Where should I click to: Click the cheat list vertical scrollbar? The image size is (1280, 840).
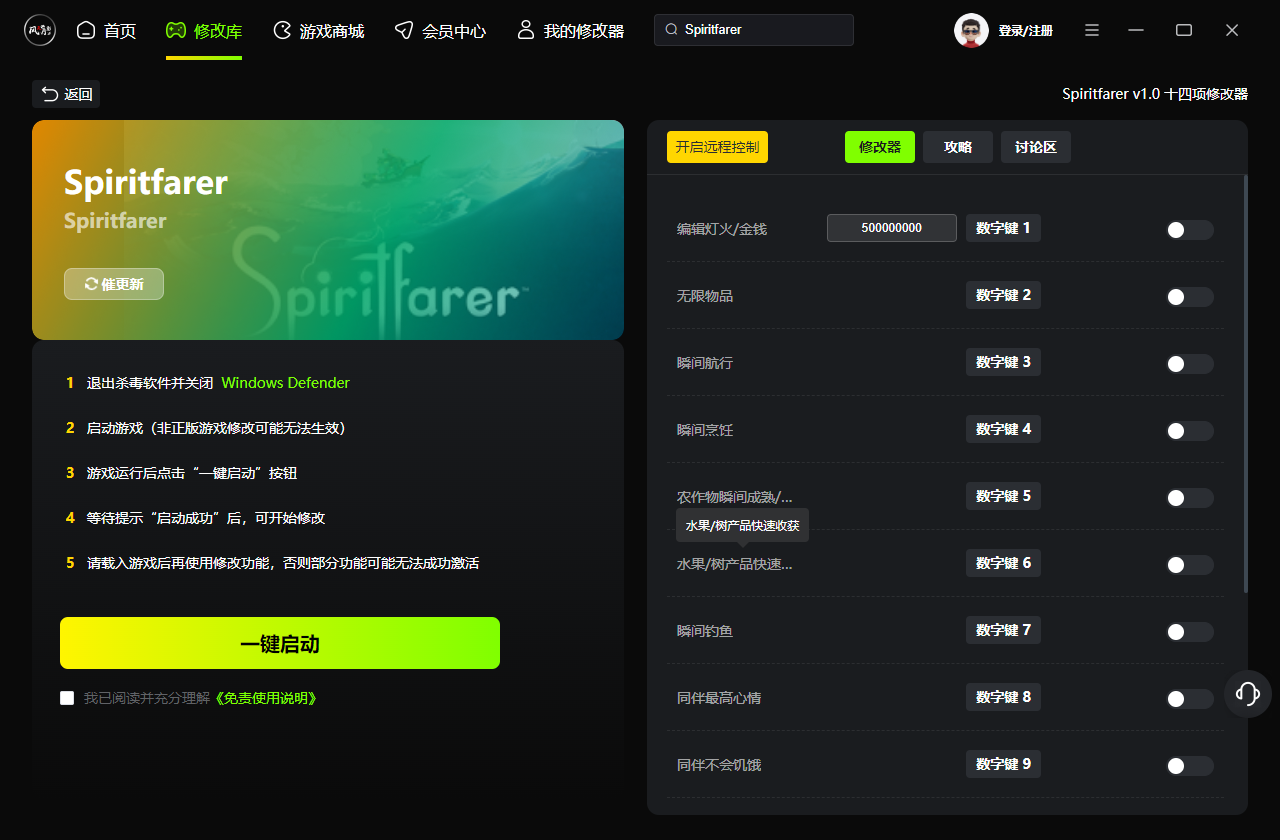pyautogui.click(x=1246, y=384)
